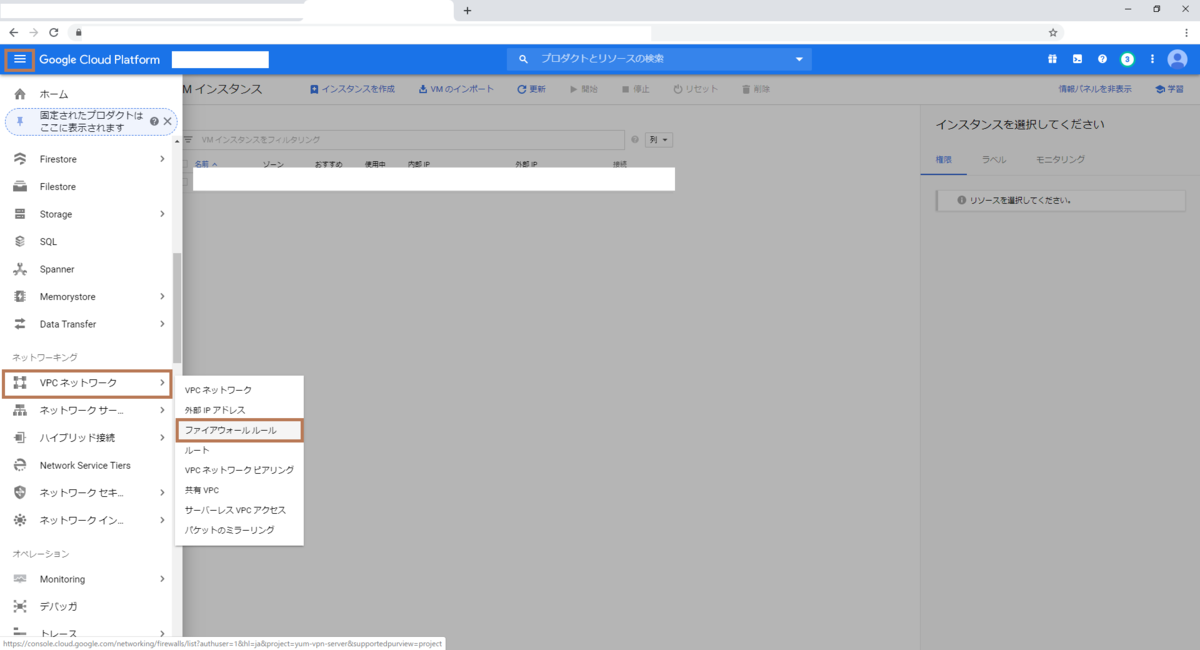Image resolution: width=1200 pixels, height=650 pixels.
Task: Focus the VM インスタンス filter field
Action: pos(402,140)
